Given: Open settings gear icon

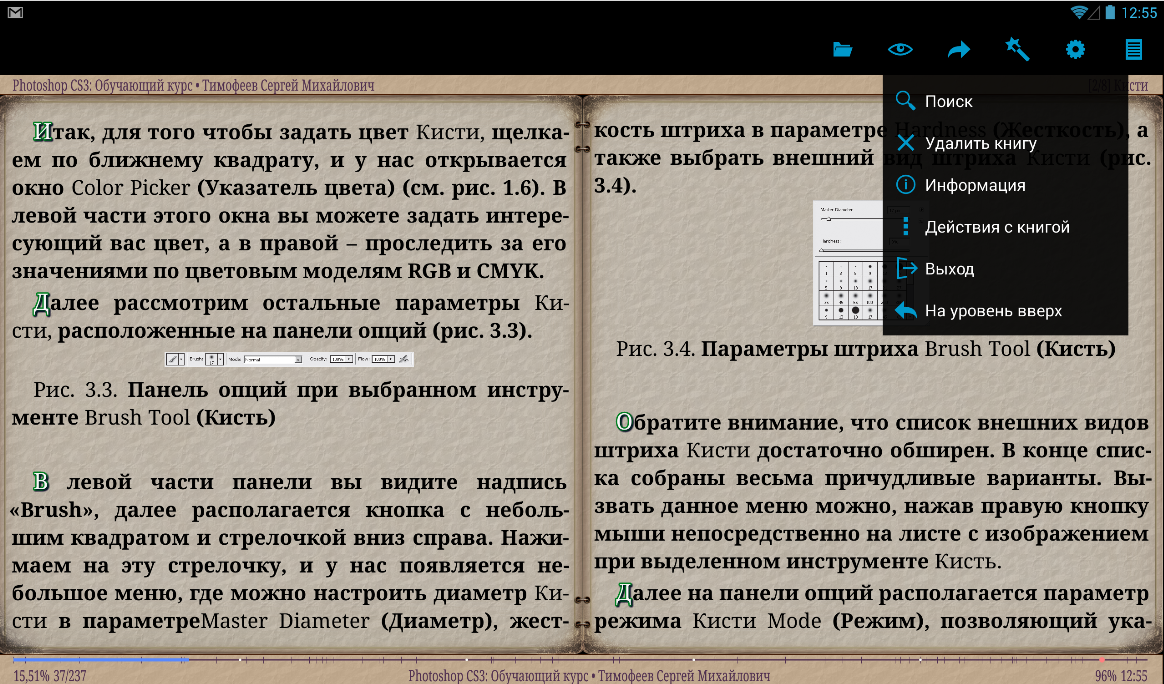Looking at the screenshot, I should (x=1075, y=50).
